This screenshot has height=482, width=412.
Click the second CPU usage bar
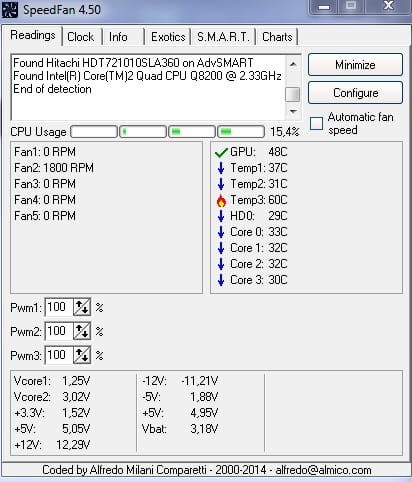click(x=143, y=132)
